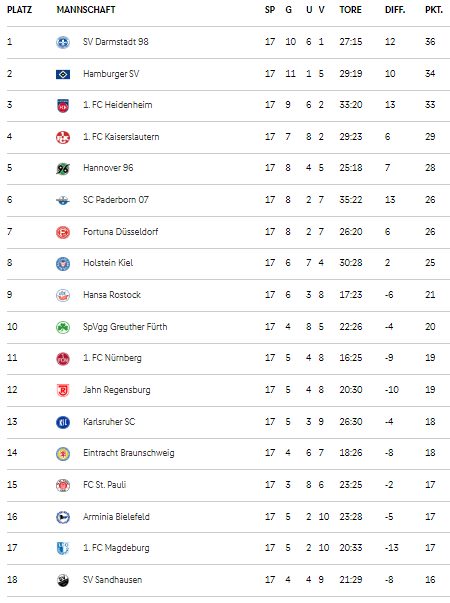Click the PKT. column header

[x=434, y=10]
